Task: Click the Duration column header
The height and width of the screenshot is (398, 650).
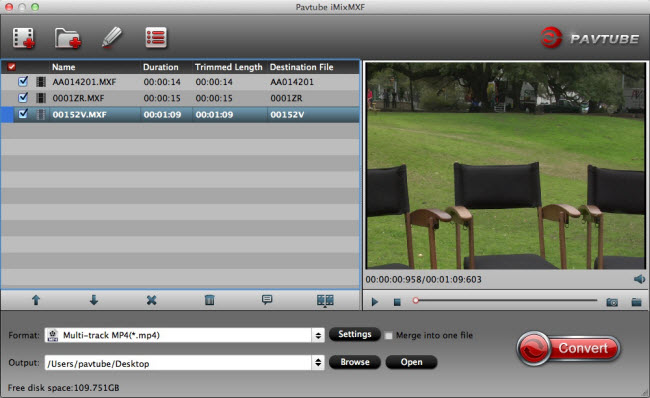Action: (161, 67)
